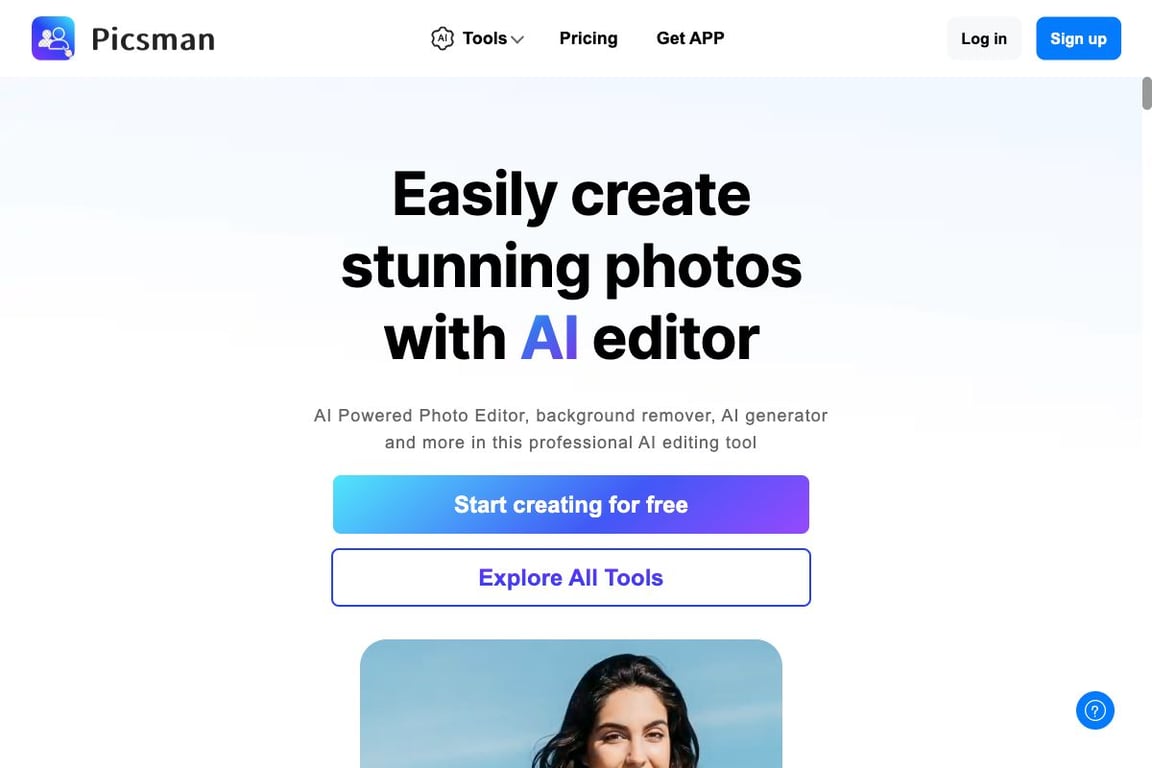Click the AI badge icon beside Tools
The width and height of the screenshot is (1152, 768).
click(x=442, y=38)
